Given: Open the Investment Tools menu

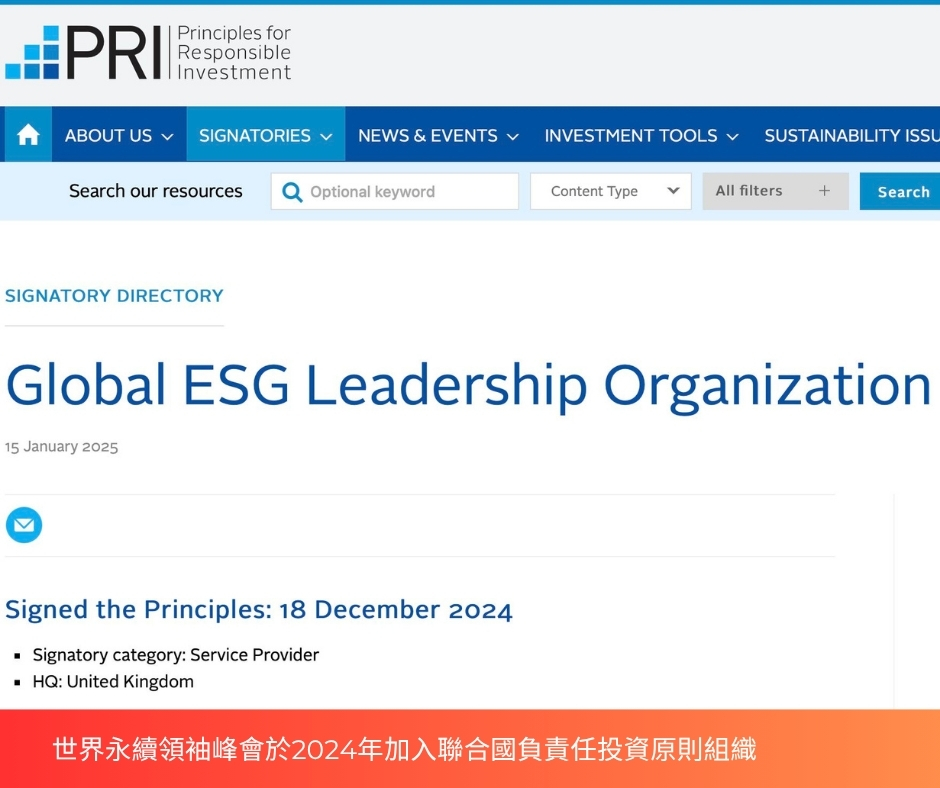Looking at the screenshot, I should pyautogui.click(x=641, y=135).
